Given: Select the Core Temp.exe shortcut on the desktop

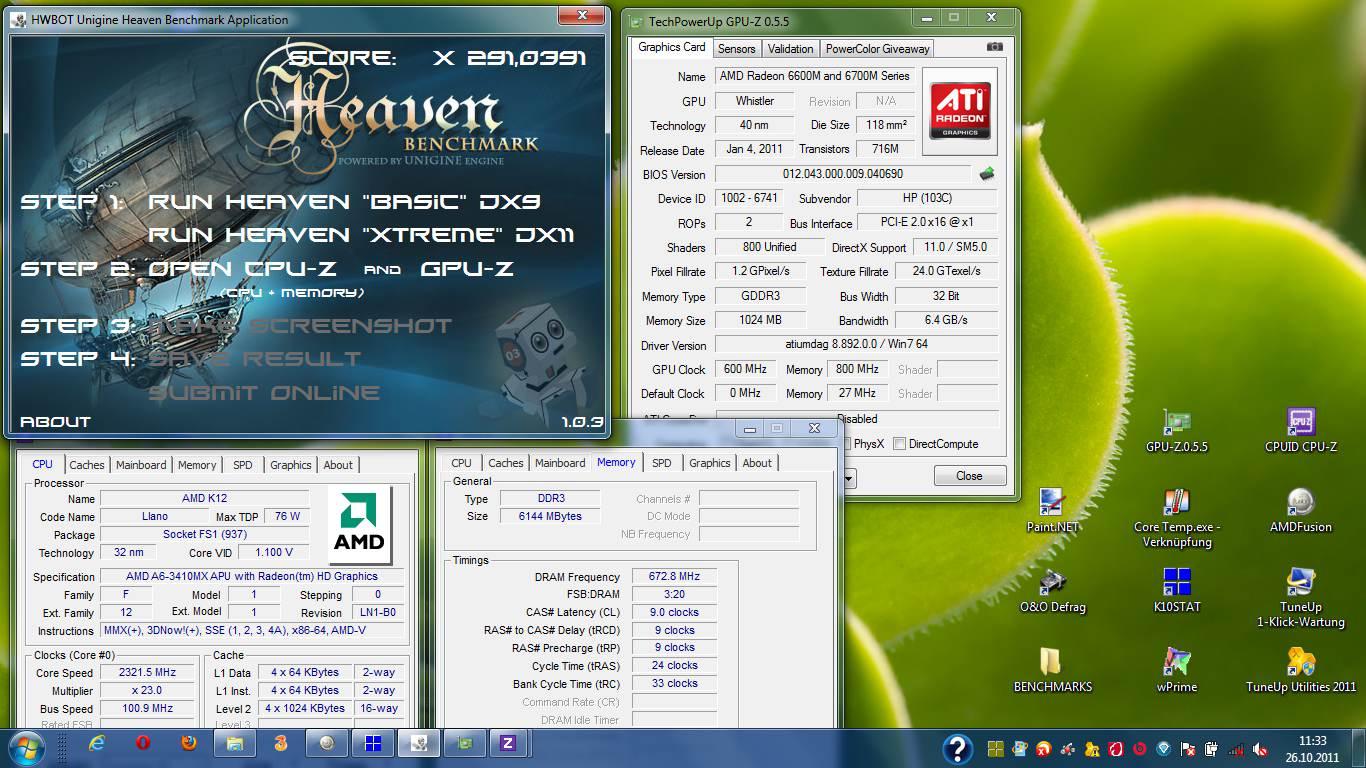Looking at the screenshot, I should (x=1176, y=518).
